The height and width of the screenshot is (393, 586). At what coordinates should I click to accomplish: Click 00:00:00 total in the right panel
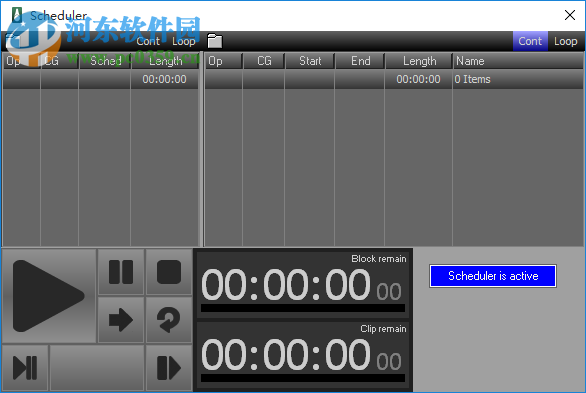pos(418,79)
